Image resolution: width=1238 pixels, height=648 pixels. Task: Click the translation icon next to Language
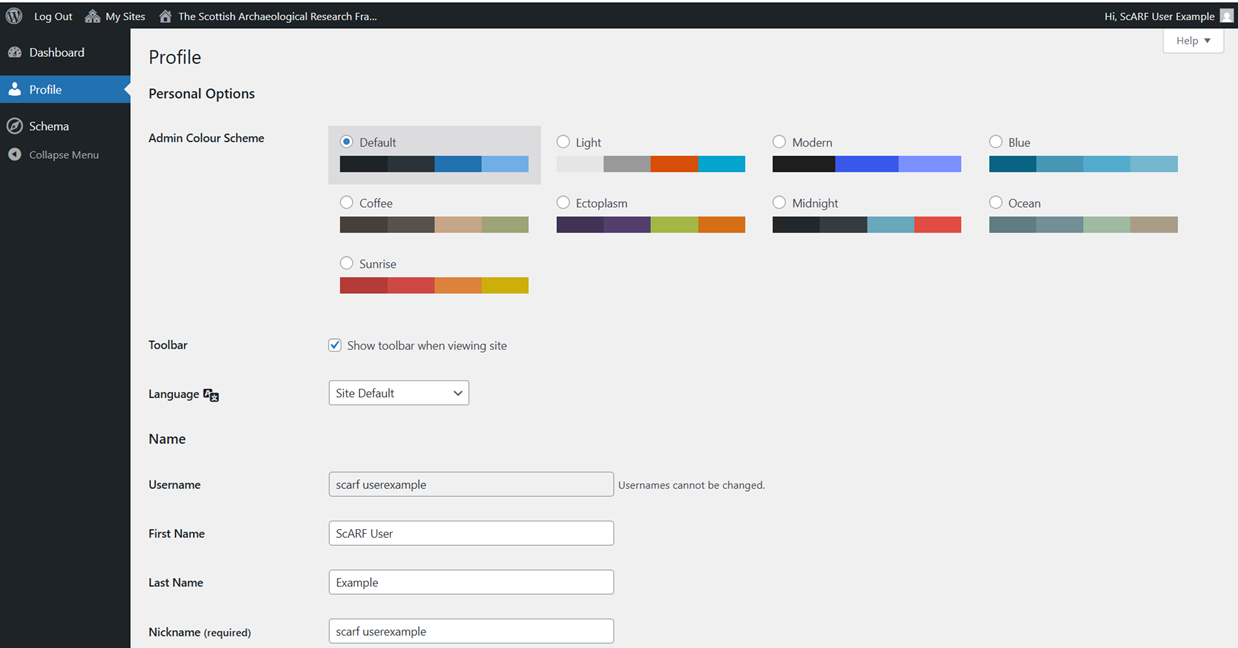tap(210, 395)
